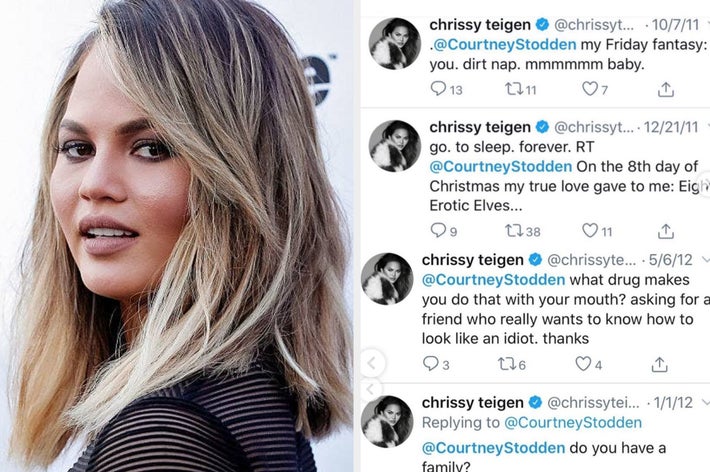Open the avatar on the 10/7/11 tweet
Image resolution: width=710 pixels, height=472 pixels.
pos(395,43)
